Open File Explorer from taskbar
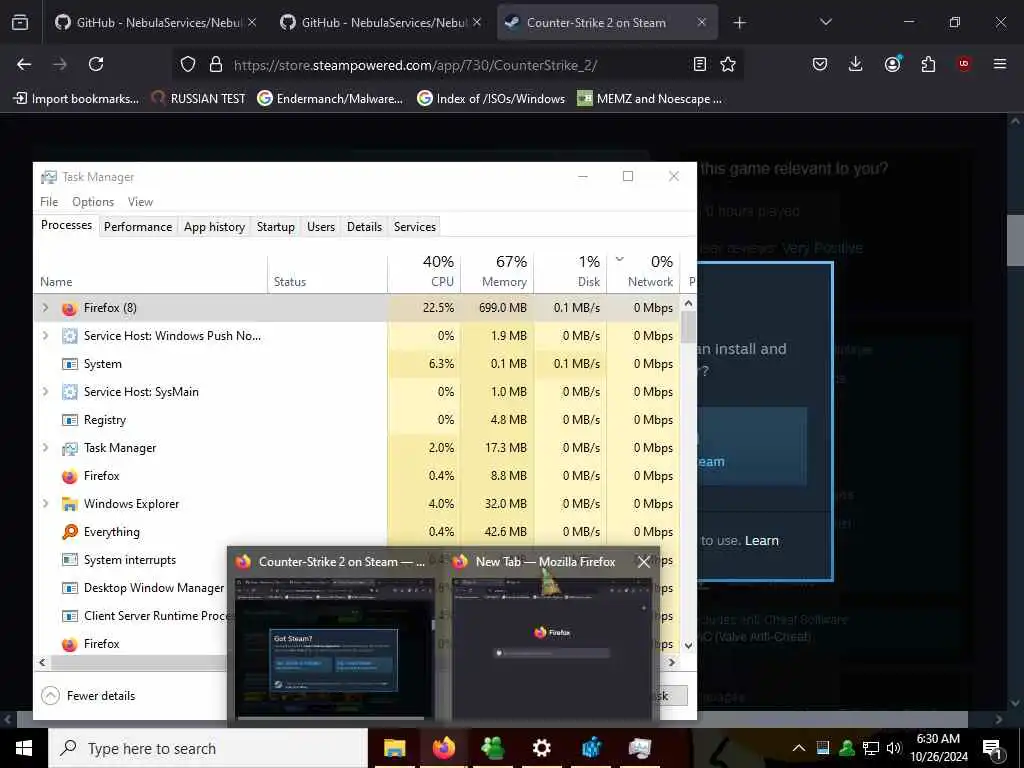 coord(394,748)
